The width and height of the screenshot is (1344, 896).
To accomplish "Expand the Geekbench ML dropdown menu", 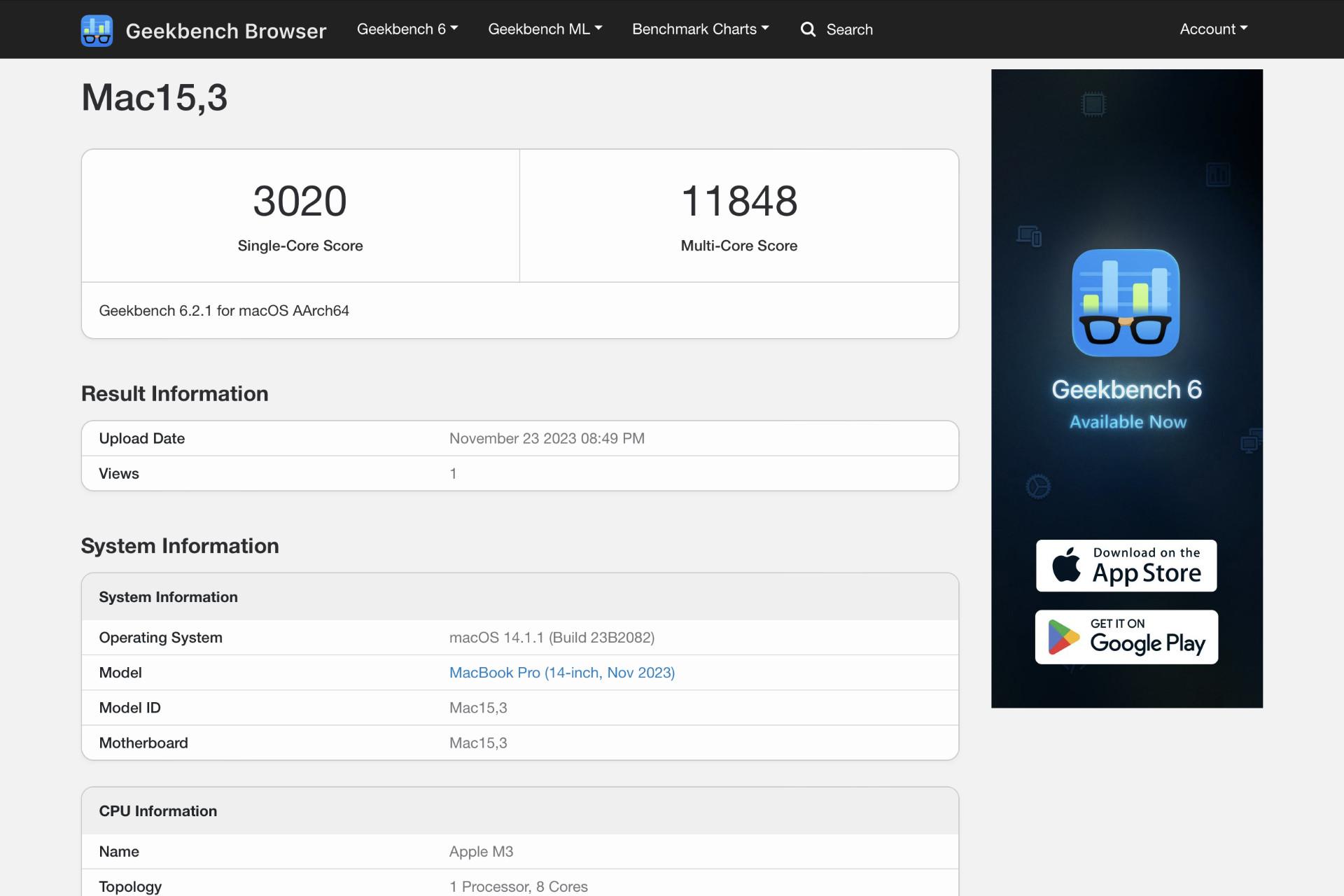I will pyautogui.click(x=545, y=29).
